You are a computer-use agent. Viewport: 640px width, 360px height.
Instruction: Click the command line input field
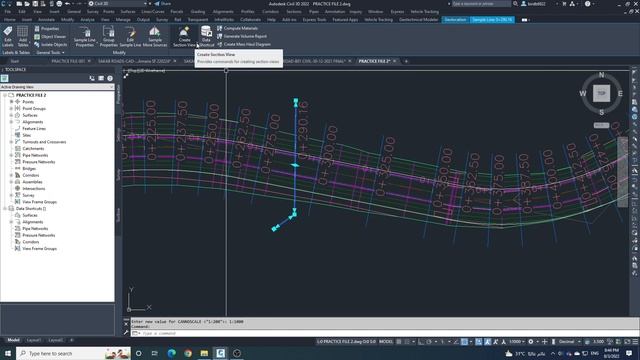coord(384,333)
